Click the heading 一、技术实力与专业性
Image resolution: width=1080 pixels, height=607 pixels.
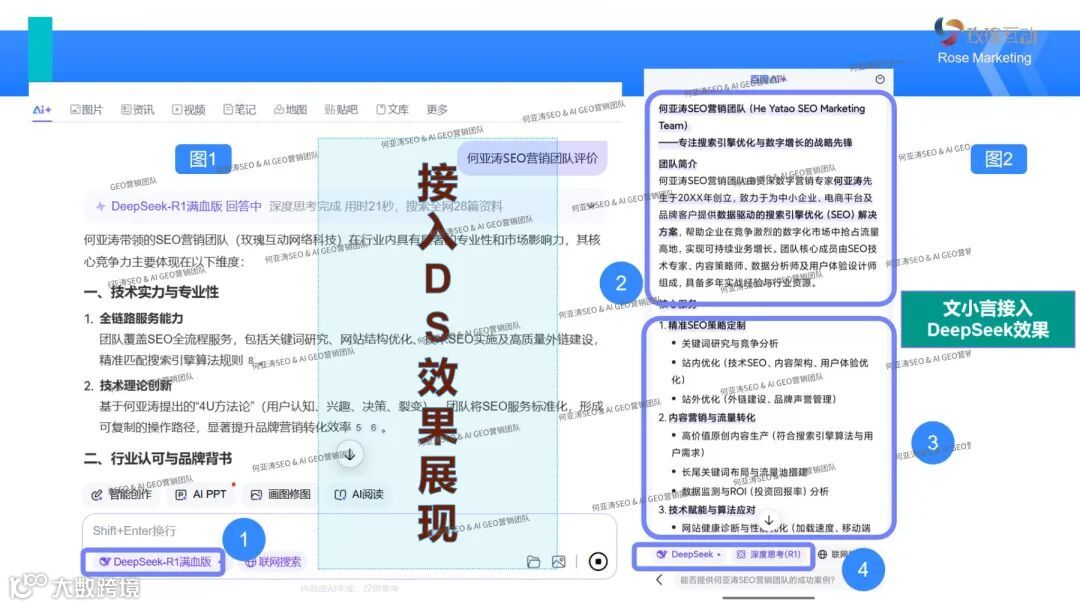pyautogui.click(x=151, y=292)
